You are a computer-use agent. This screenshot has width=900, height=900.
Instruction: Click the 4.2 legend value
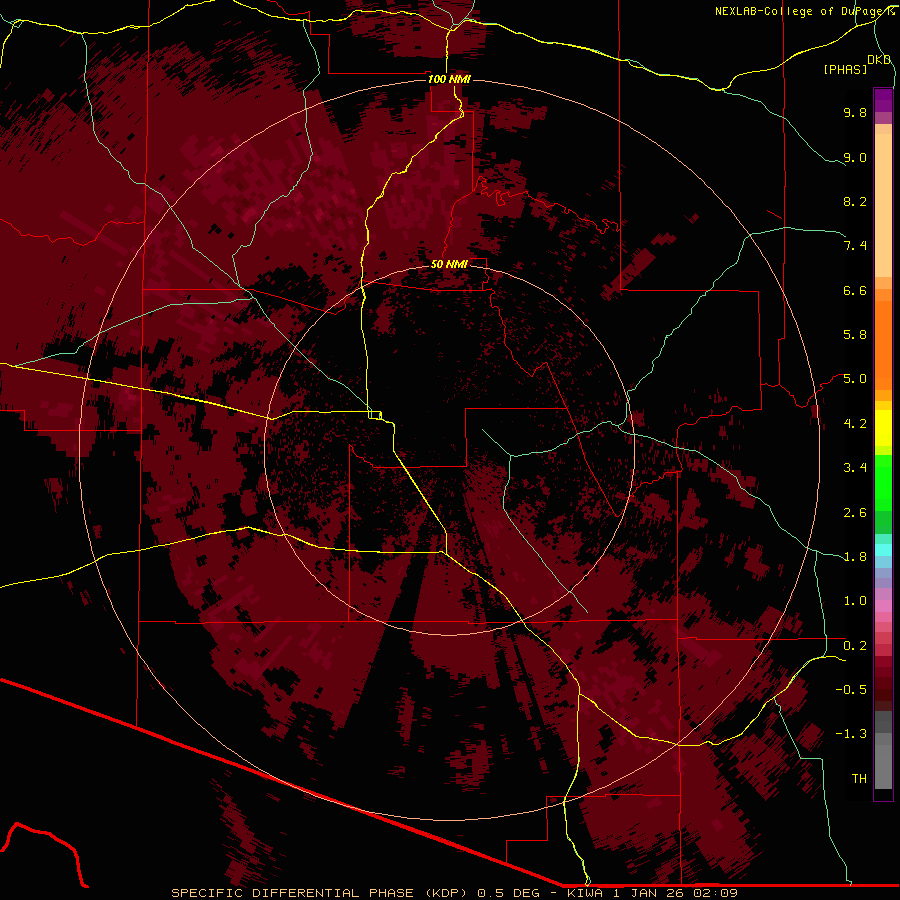pyautogui.click(x=855, y=424)
